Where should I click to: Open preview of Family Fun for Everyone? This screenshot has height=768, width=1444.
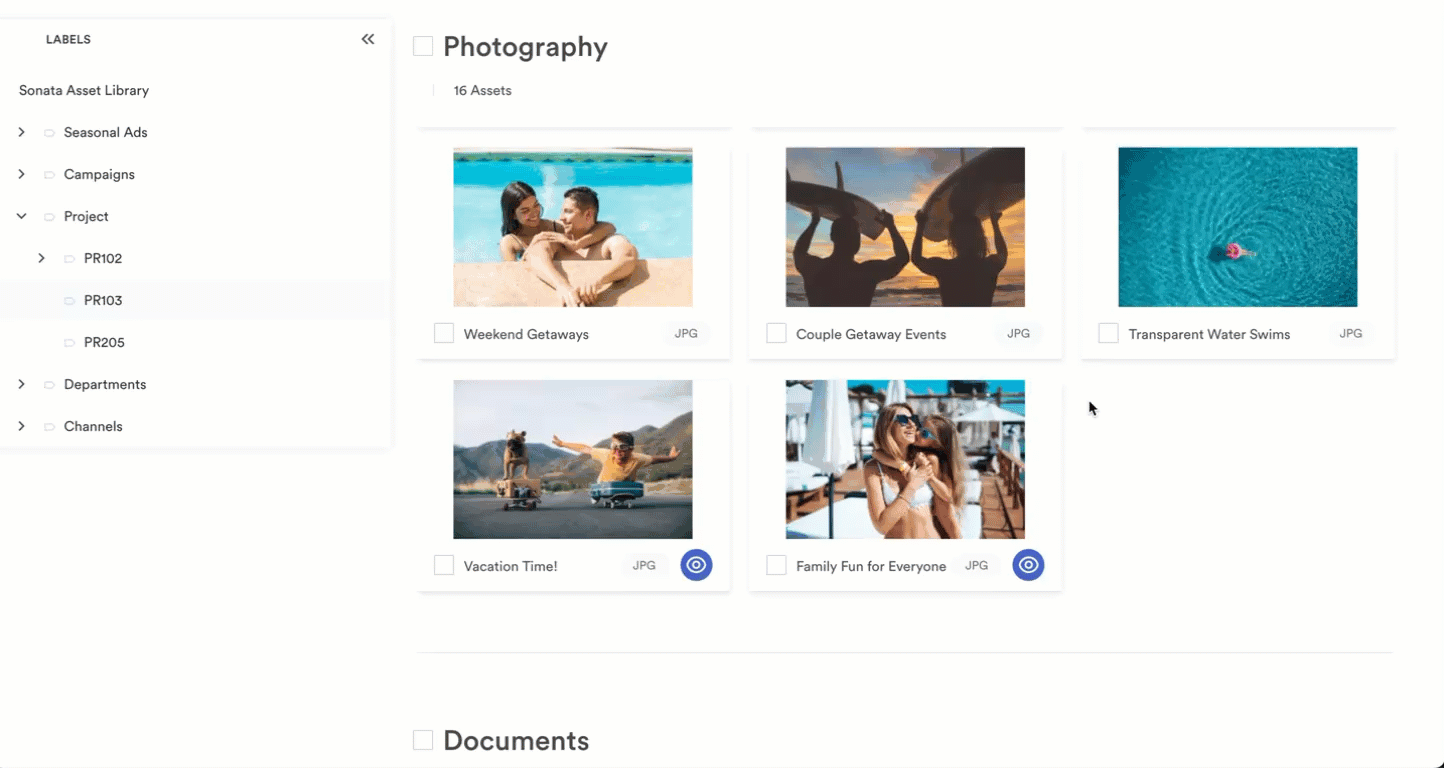[x=1028, y=565]
